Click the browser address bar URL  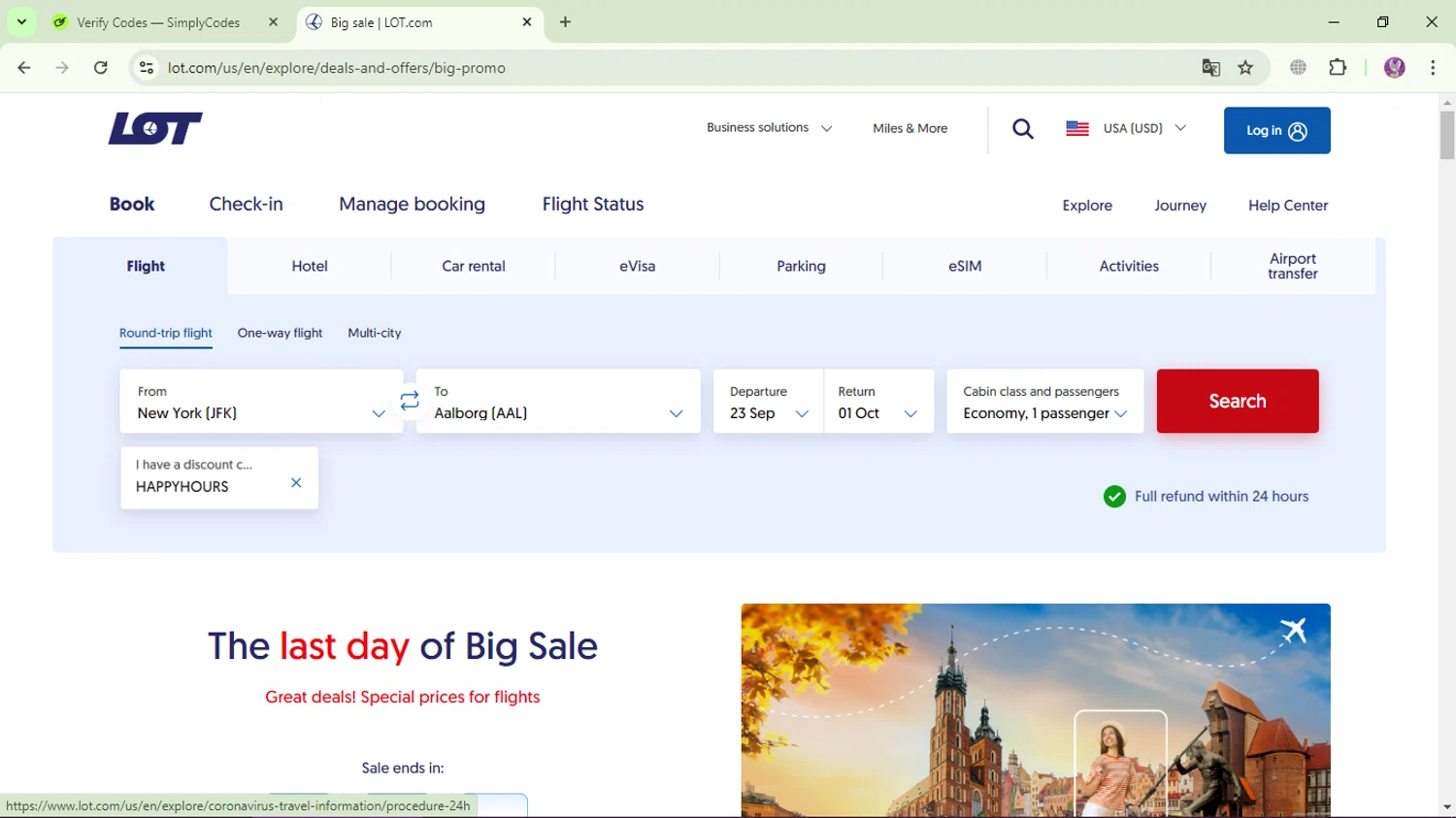coord(337,68)
